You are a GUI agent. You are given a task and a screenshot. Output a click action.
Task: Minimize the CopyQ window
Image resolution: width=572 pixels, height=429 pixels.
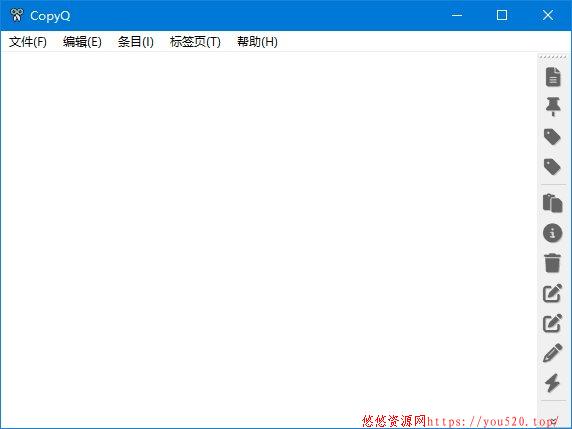point(457,15)
